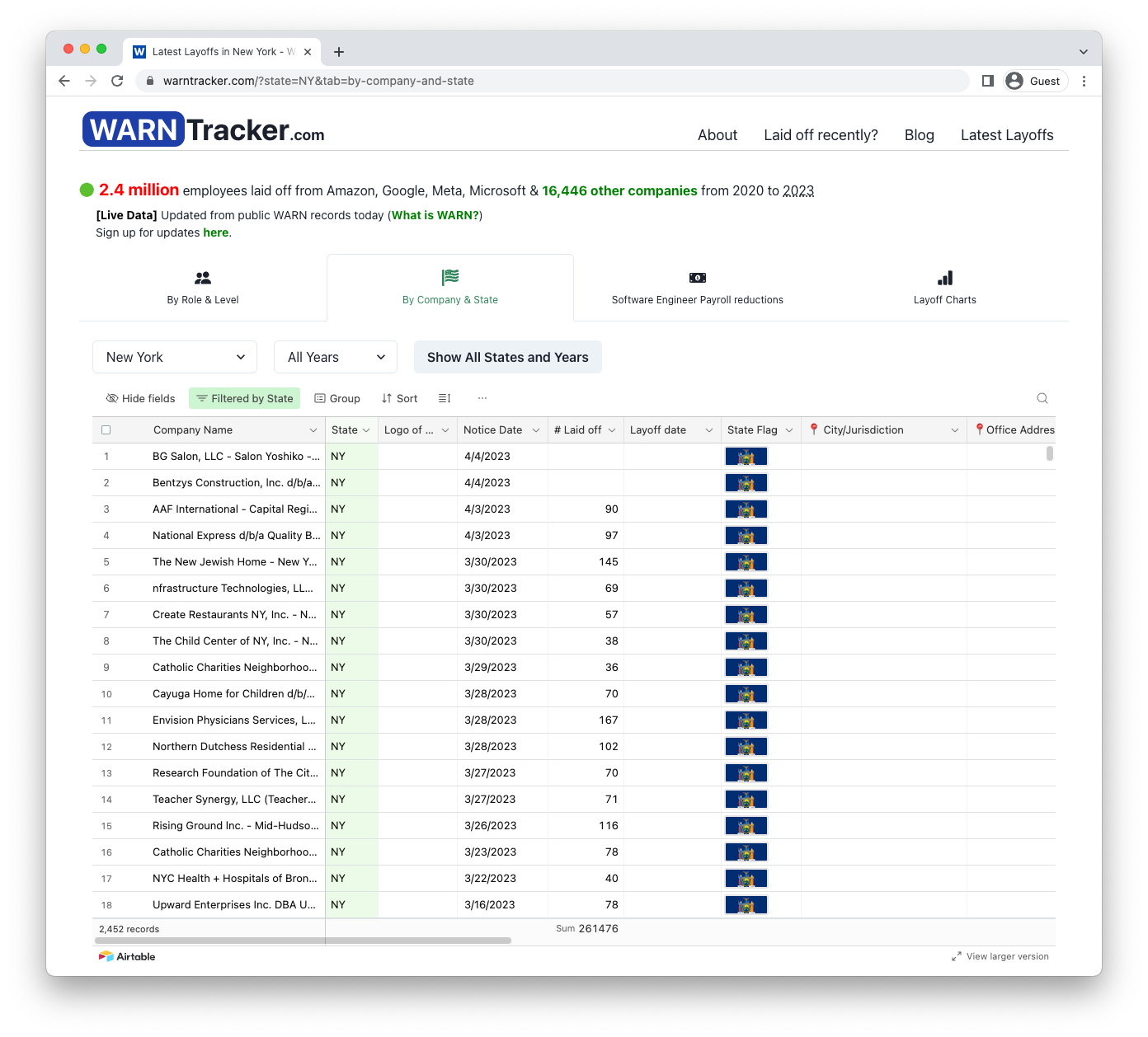Open the About page
The width and height of the screenshot is (1148, 1037).
717,135
